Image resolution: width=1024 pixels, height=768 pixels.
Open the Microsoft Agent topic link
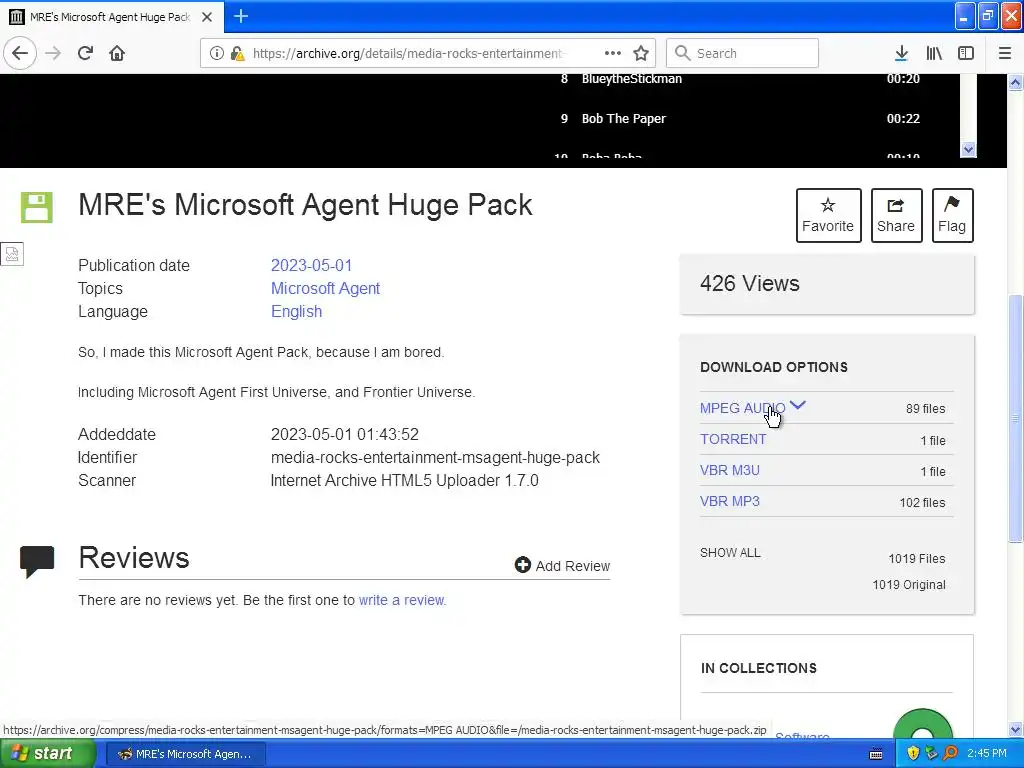[325, 288]
